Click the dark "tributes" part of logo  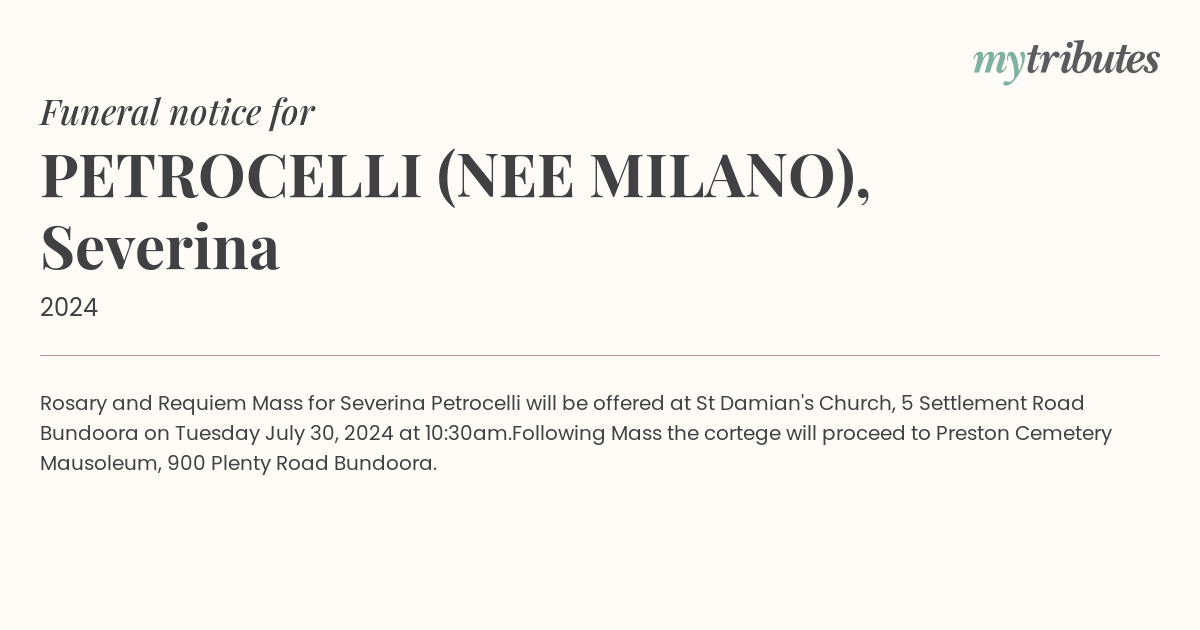click(1093, 59)
